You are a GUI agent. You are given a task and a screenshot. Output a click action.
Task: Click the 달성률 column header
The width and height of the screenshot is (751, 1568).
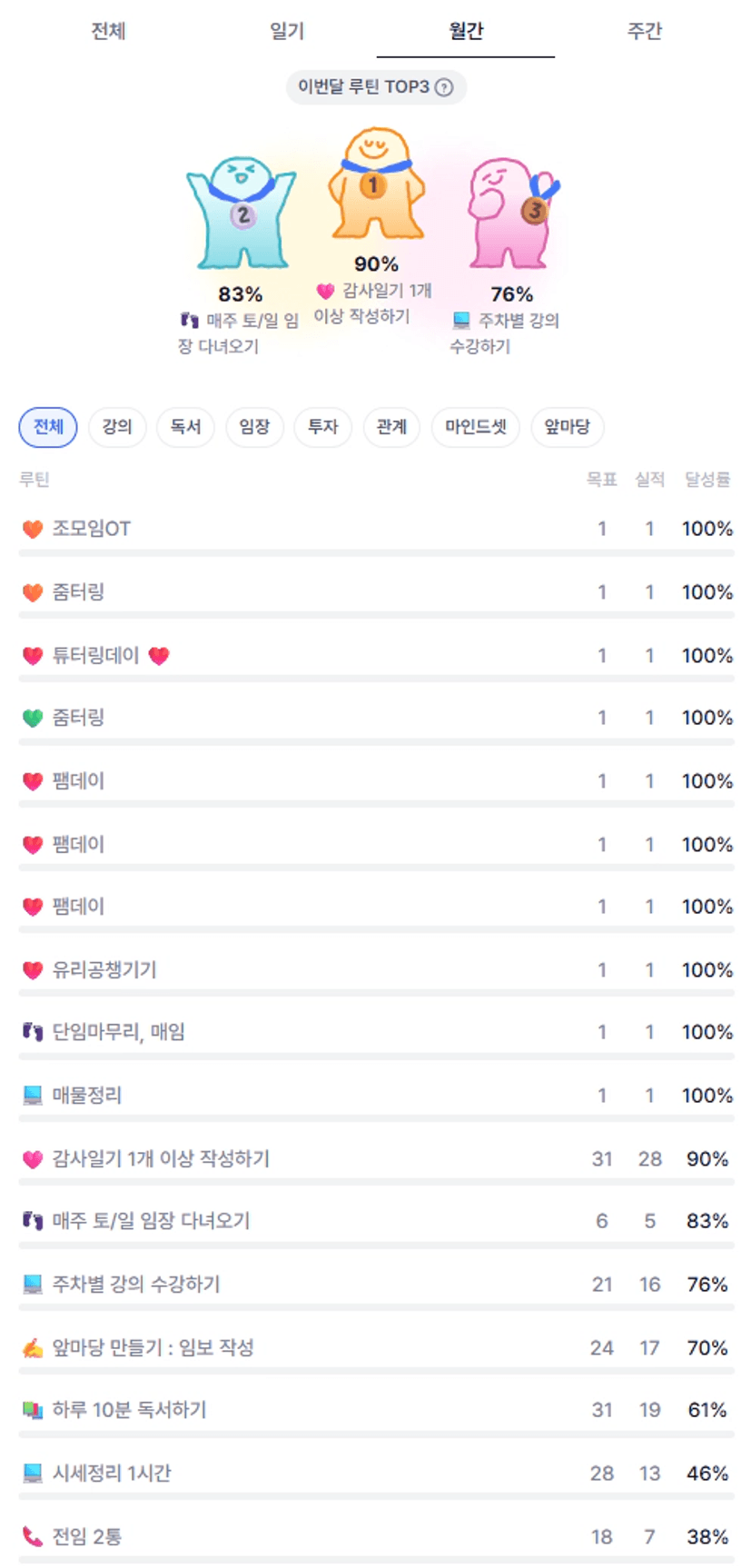click(707, 480)
